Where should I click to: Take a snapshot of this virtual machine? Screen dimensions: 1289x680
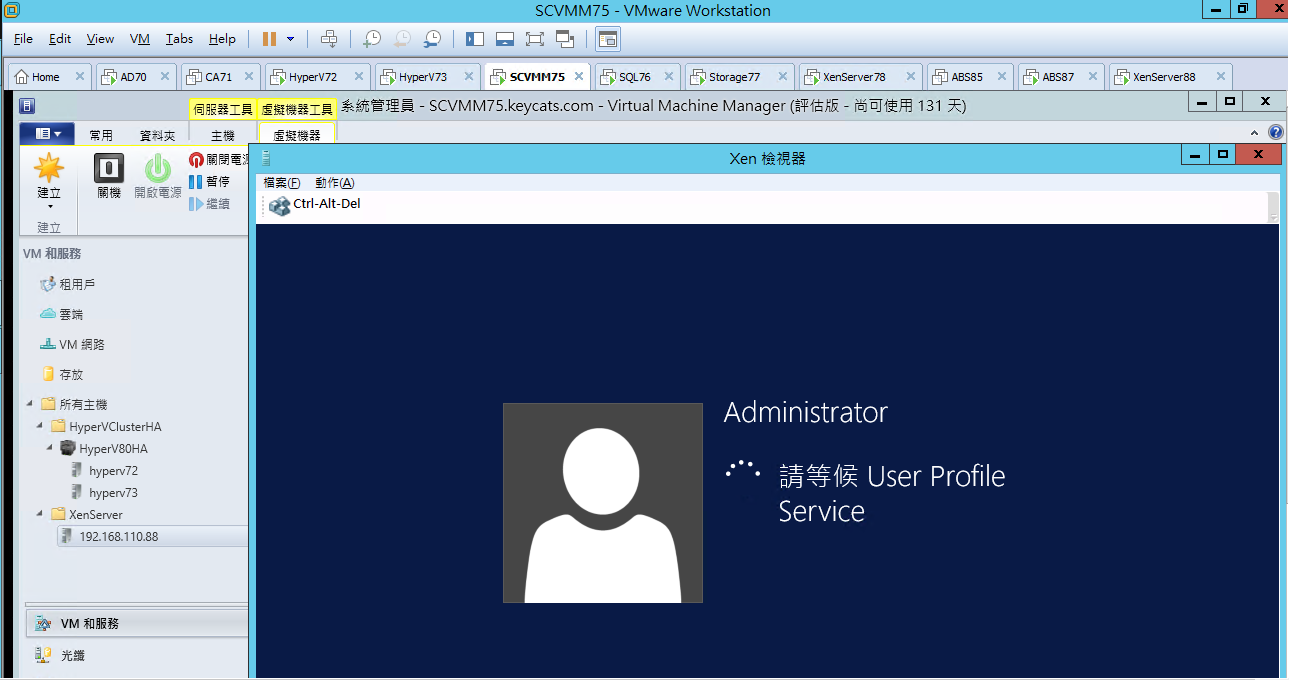point(372,39)
